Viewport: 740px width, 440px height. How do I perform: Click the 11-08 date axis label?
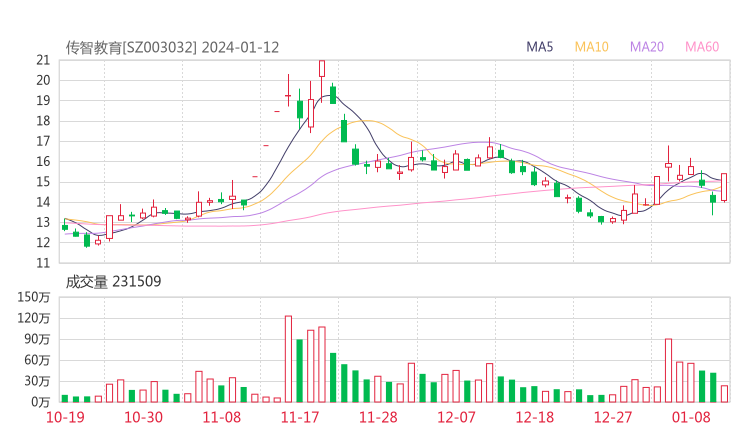[x=221, y=417]
